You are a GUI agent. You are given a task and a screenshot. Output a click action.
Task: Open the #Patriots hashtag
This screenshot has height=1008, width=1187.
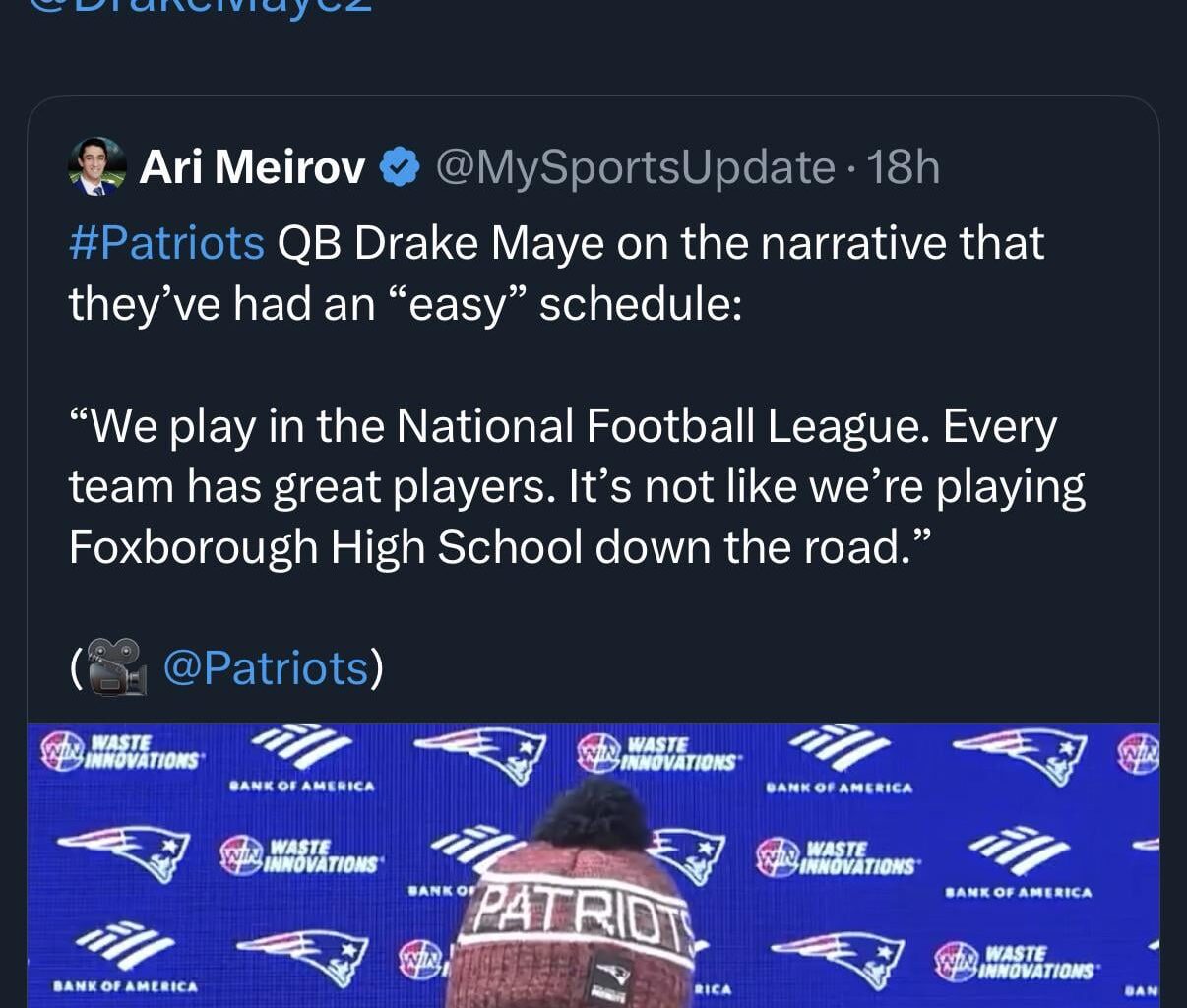coord(166,243)
